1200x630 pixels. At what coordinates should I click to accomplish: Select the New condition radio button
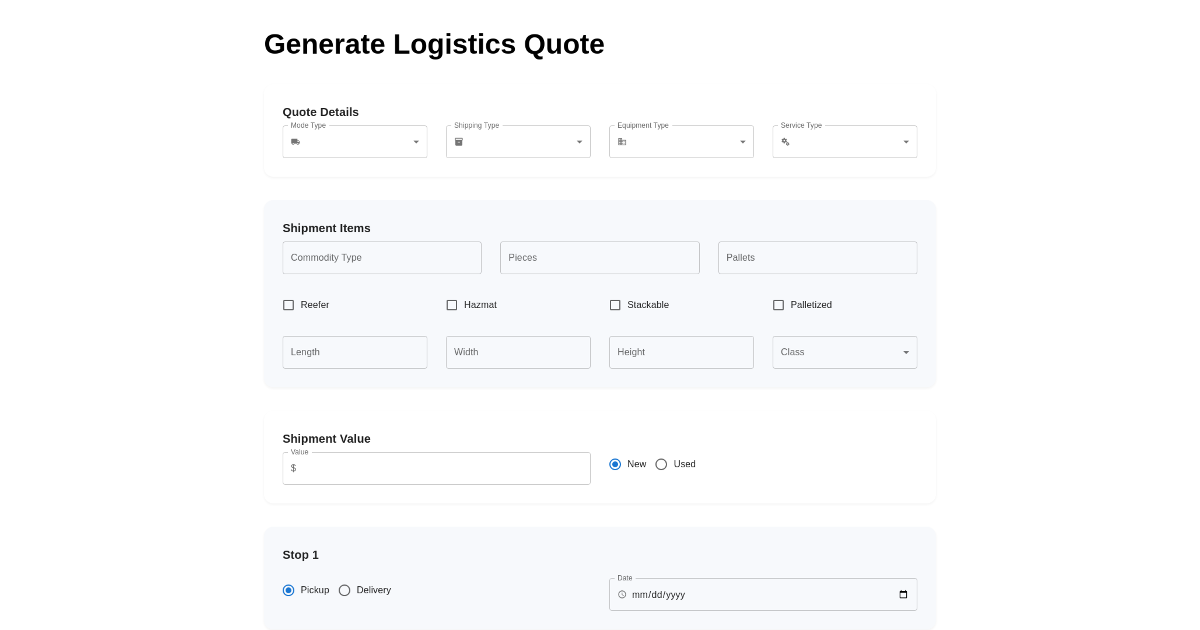click(x=615, y=464)
